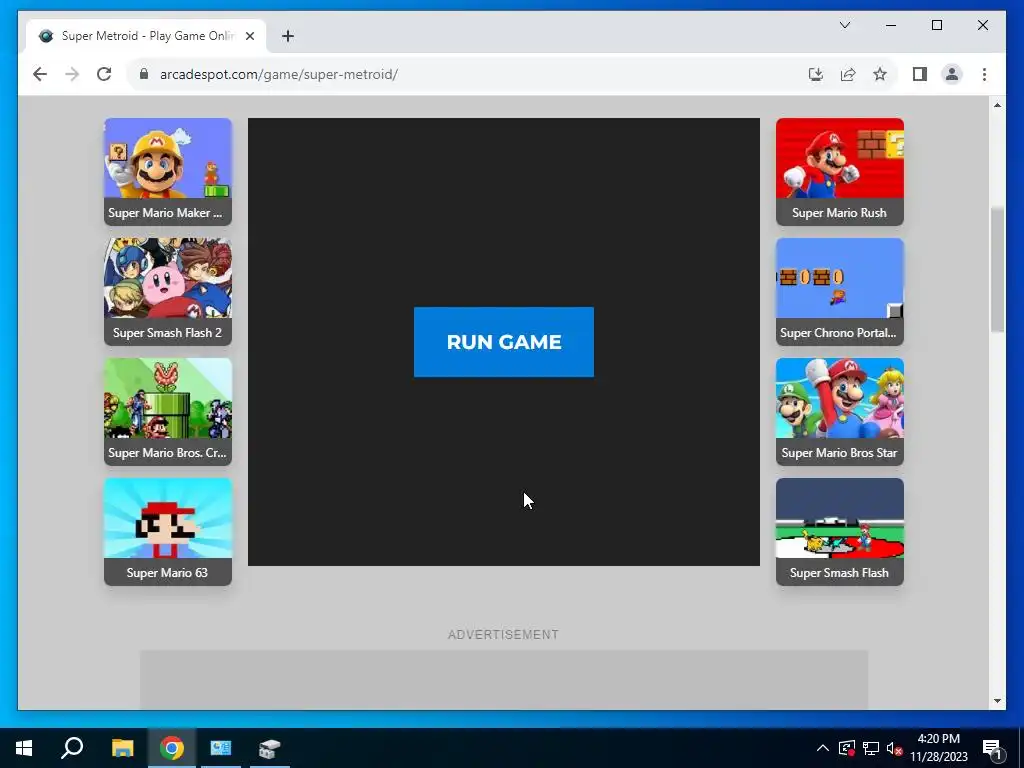Share this page using the share icon
Image resolution: width=1024 pixels, height=768 pixels.
[x=848, y=74]
